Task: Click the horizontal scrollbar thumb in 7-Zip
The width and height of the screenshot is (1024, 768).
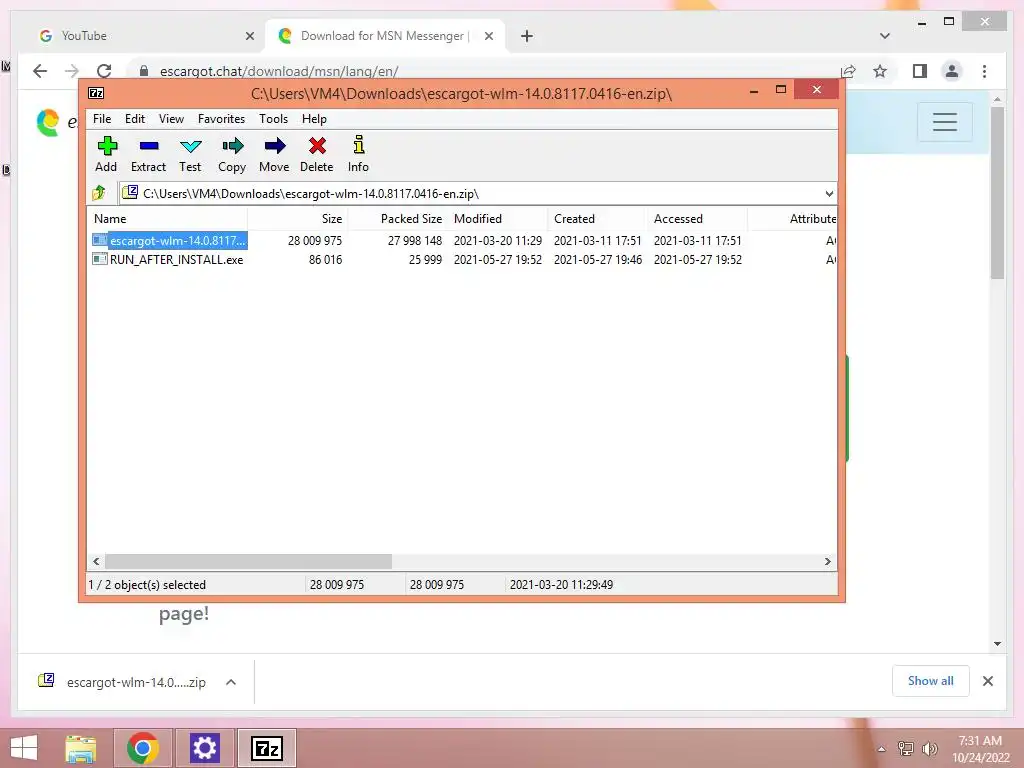Action: [x=248, y=562]
